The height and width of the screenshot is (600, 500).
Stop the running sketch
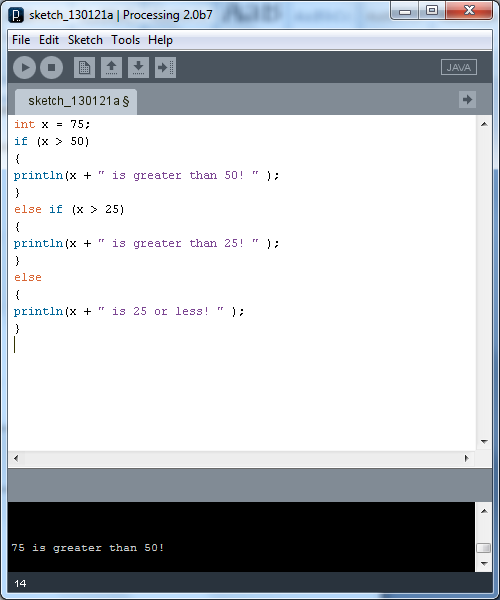[x=51, y=67]
